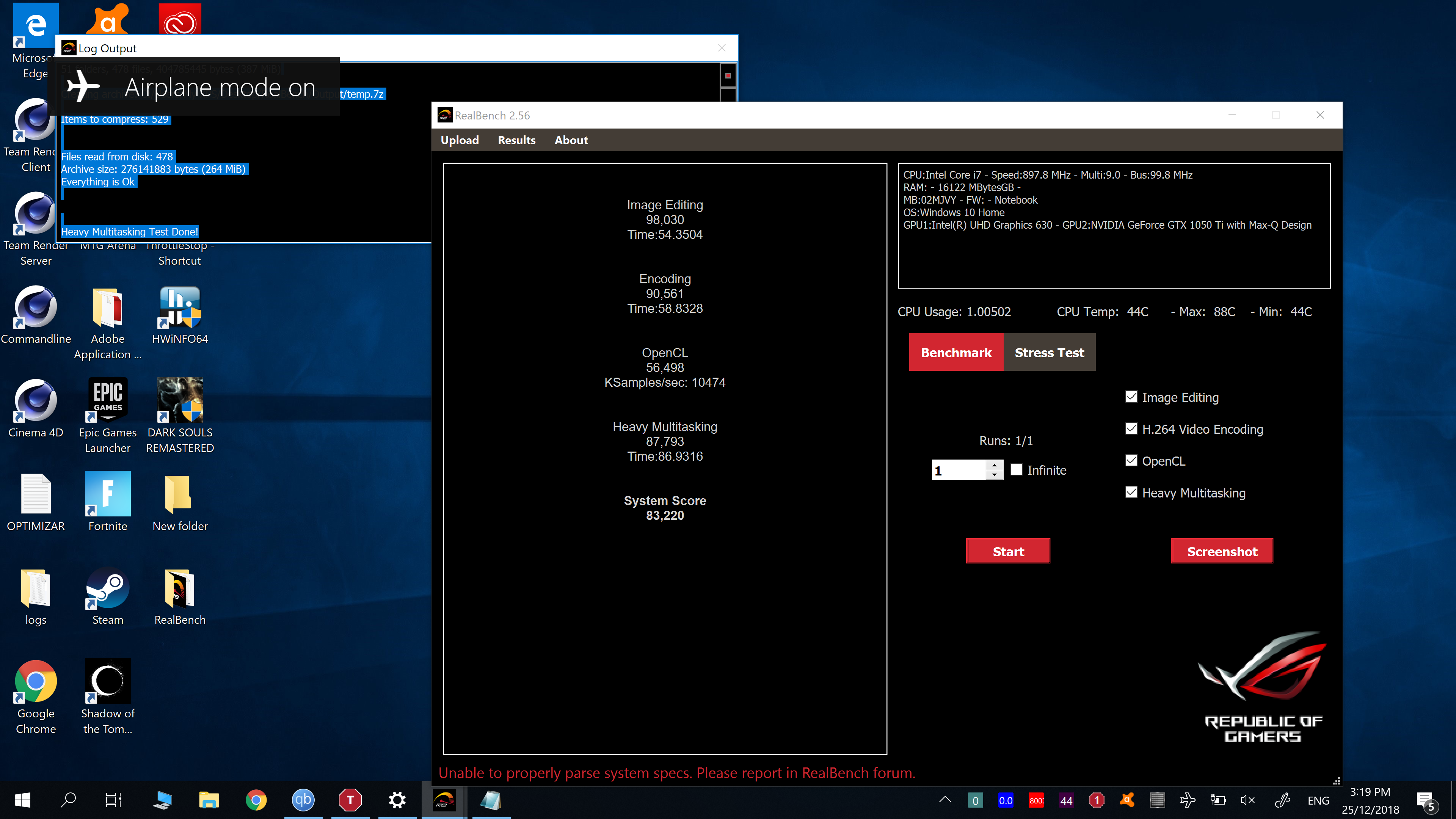Click the muted volume tray icon
Screen dimensions: 1456x819
(x=1247, y=800)
